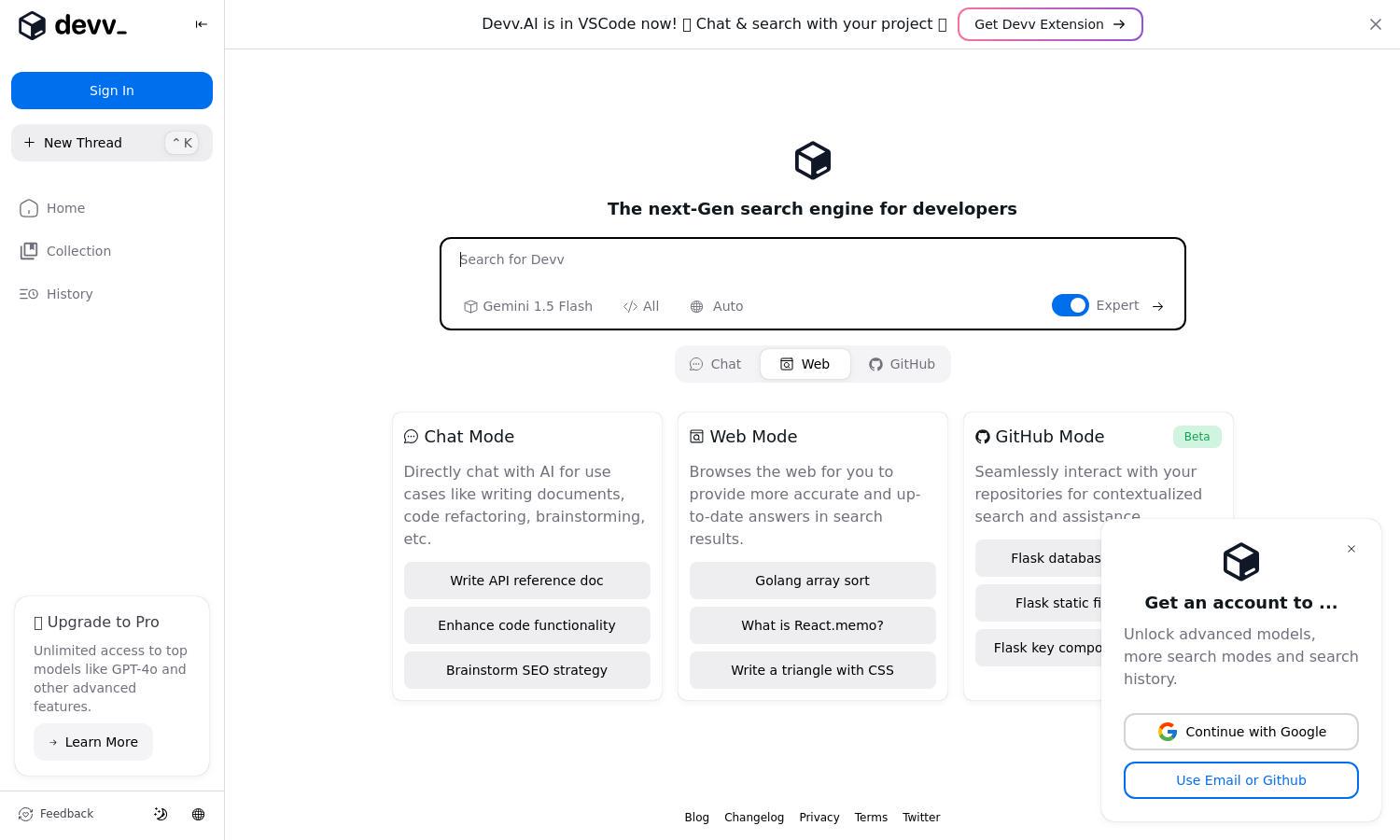Click Get Devv Extension button
This screenshot has height=840, width=1400.
[x=1050, y=24]
